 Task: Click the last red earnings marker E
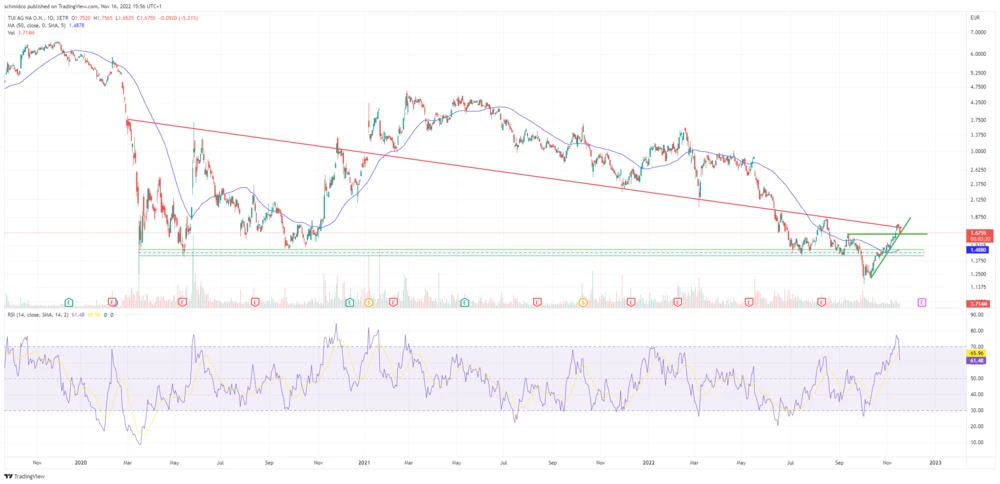coord(822,301)
